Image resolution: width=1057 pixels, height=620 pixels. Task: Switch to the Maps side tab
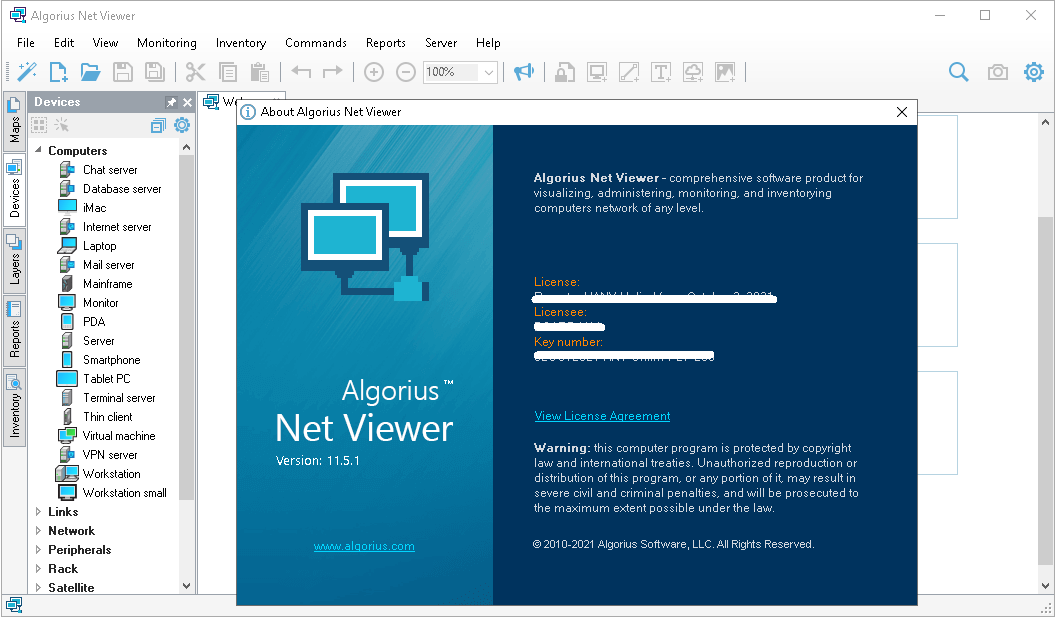coord(14,121)
